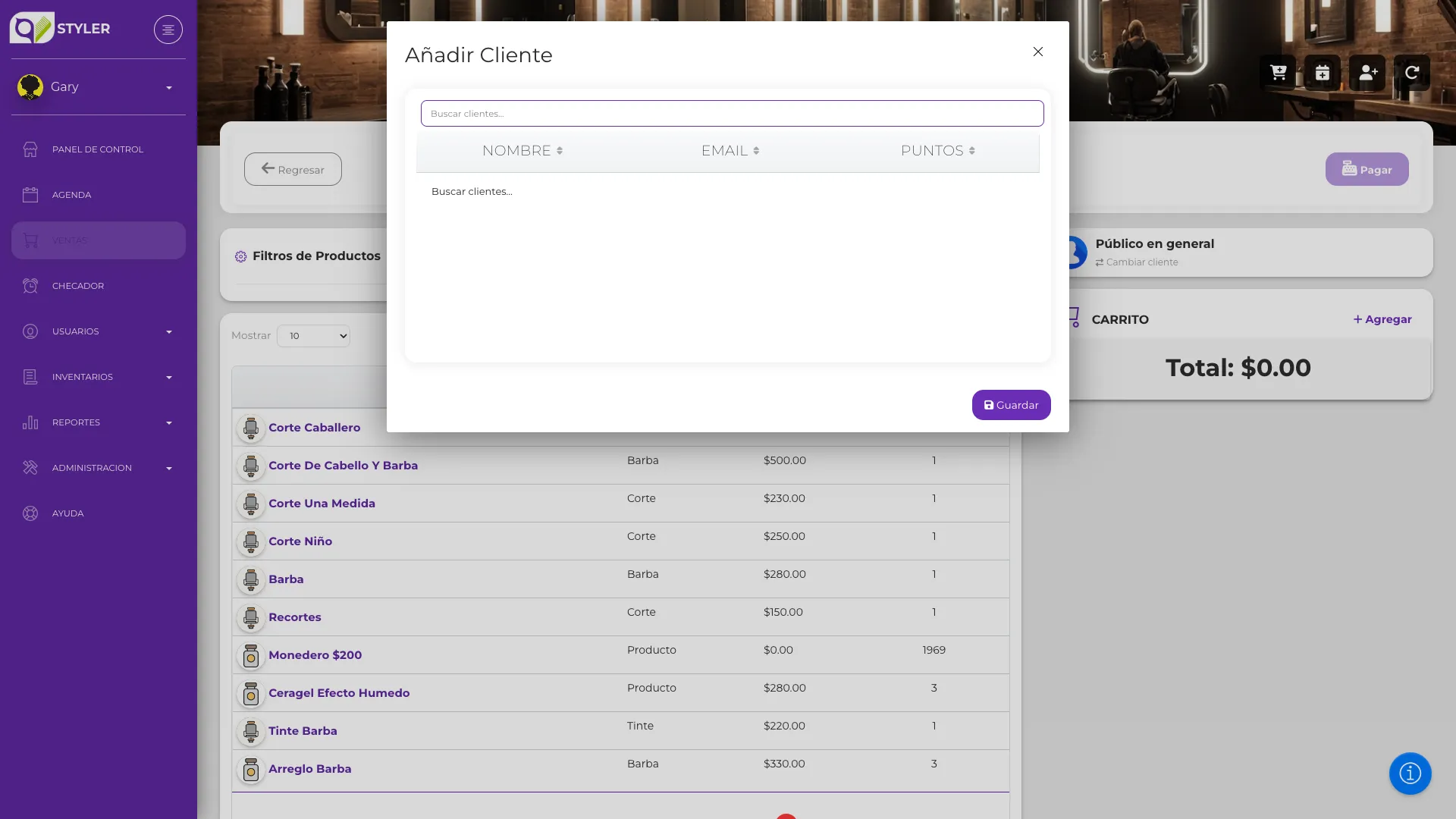Expand the Inventarios submenu arrow
The width and height of the screenshot is (1456, 819).
169,378
